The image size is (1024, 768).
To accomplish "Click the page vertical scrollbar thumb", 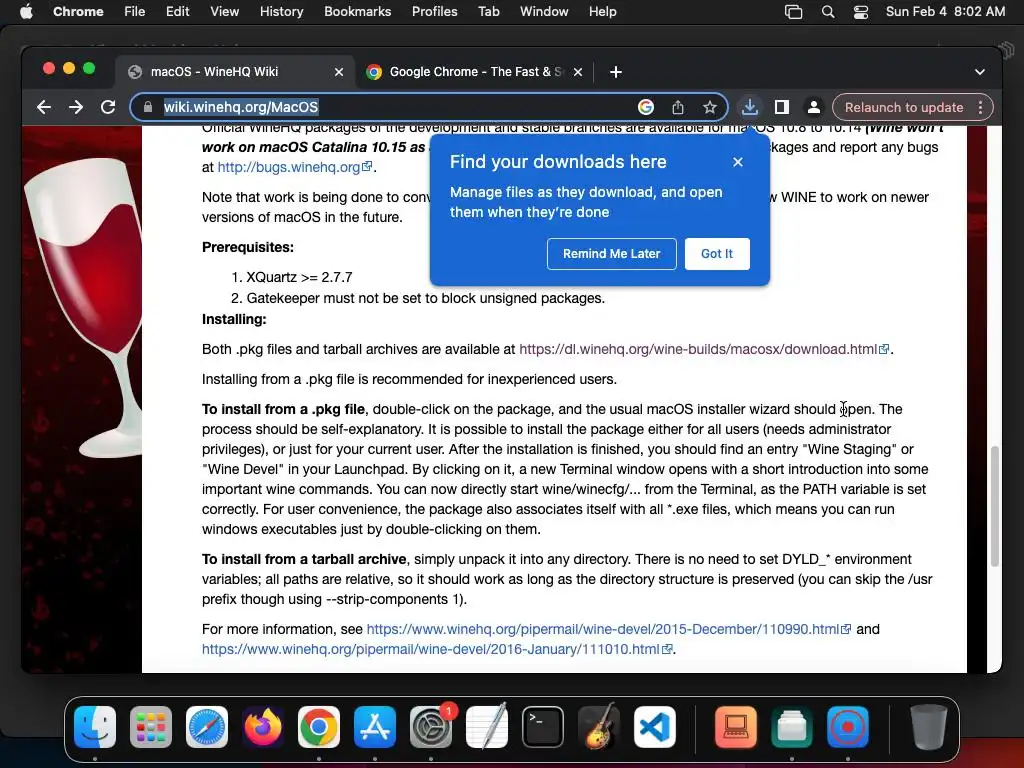I will click(x=995, y=506).
